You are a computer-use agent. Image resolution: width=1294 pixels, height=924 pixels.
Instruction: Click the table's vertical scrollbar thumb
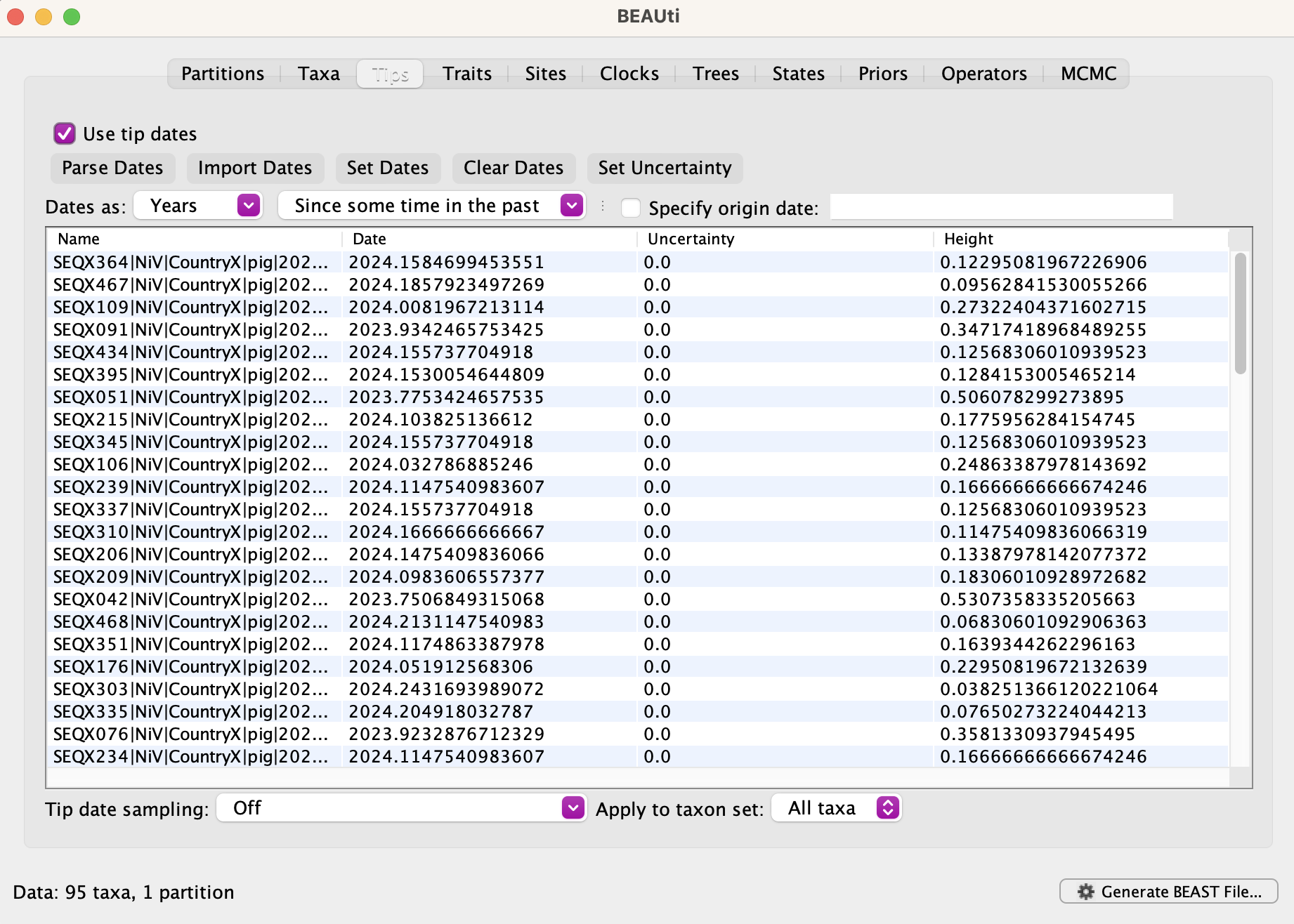coord(1241,313)
